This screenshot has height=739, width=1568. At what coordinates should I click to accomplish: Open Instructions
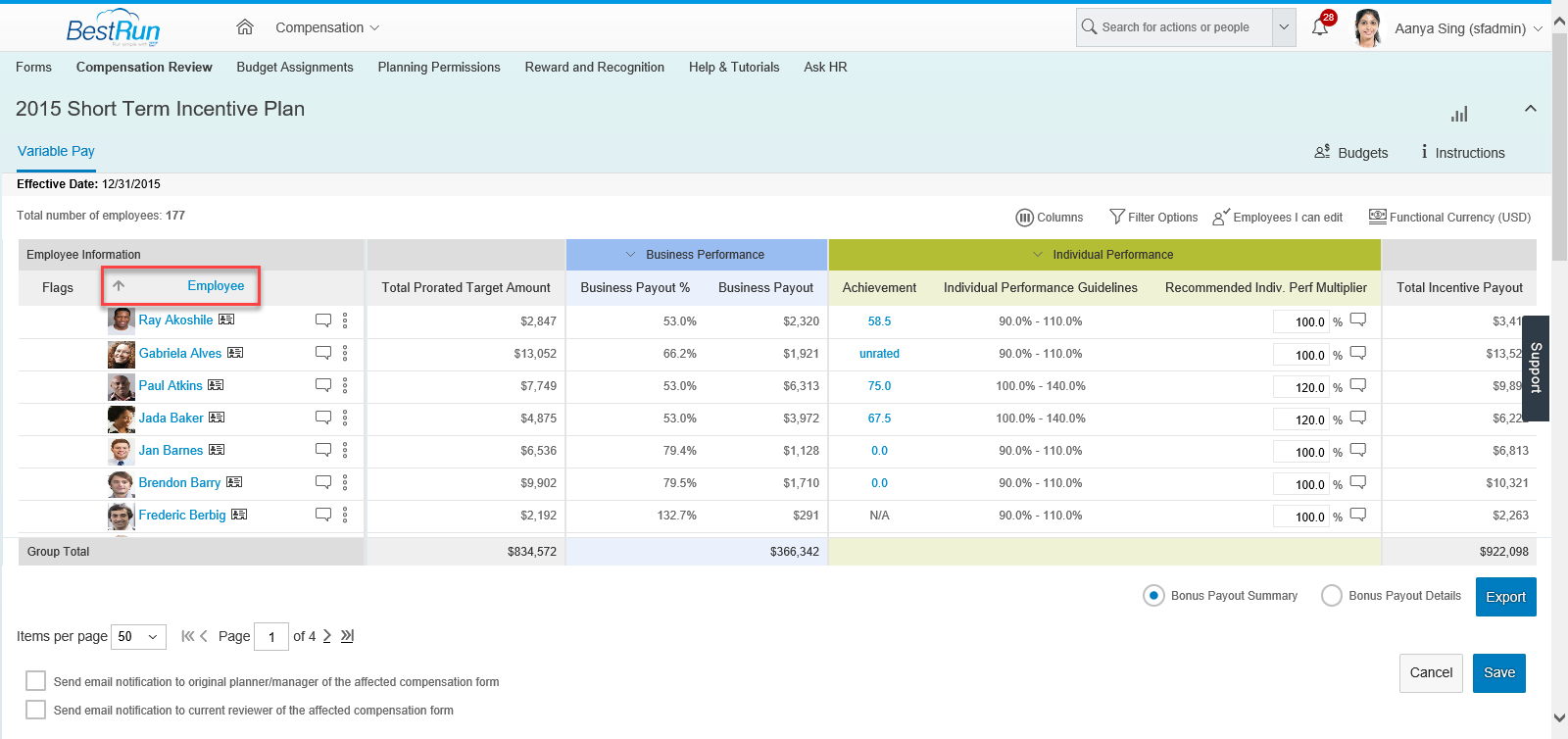click(1462, 152)
